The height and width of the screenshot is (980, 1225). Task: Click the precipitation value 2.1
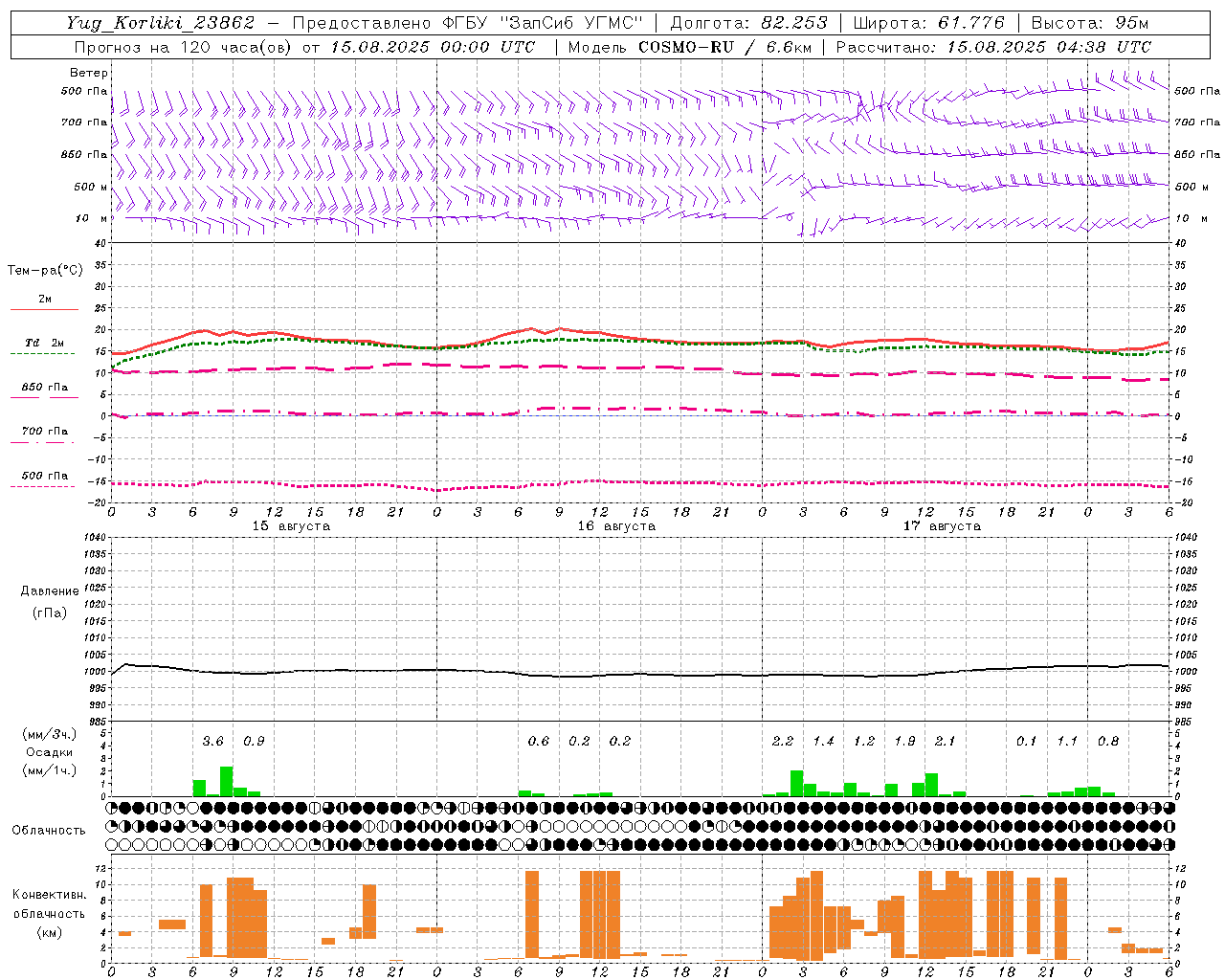[x=945, y=742]
